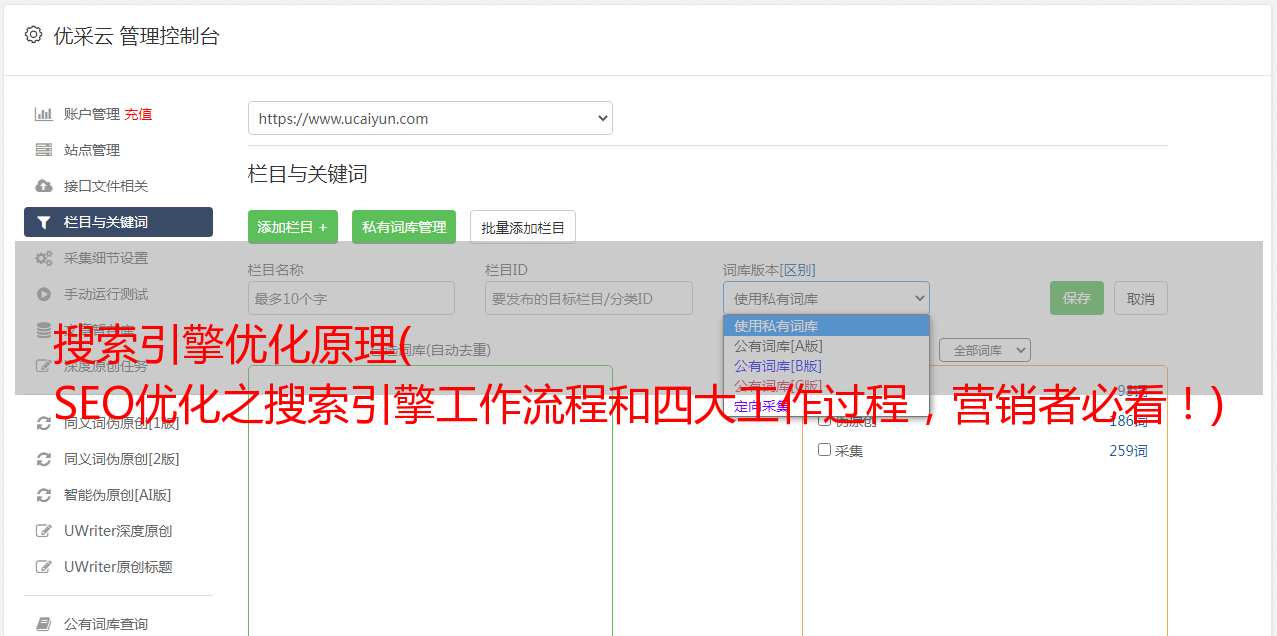
Task: Click the 批量添加栏目 button
Action: (523, 227)
